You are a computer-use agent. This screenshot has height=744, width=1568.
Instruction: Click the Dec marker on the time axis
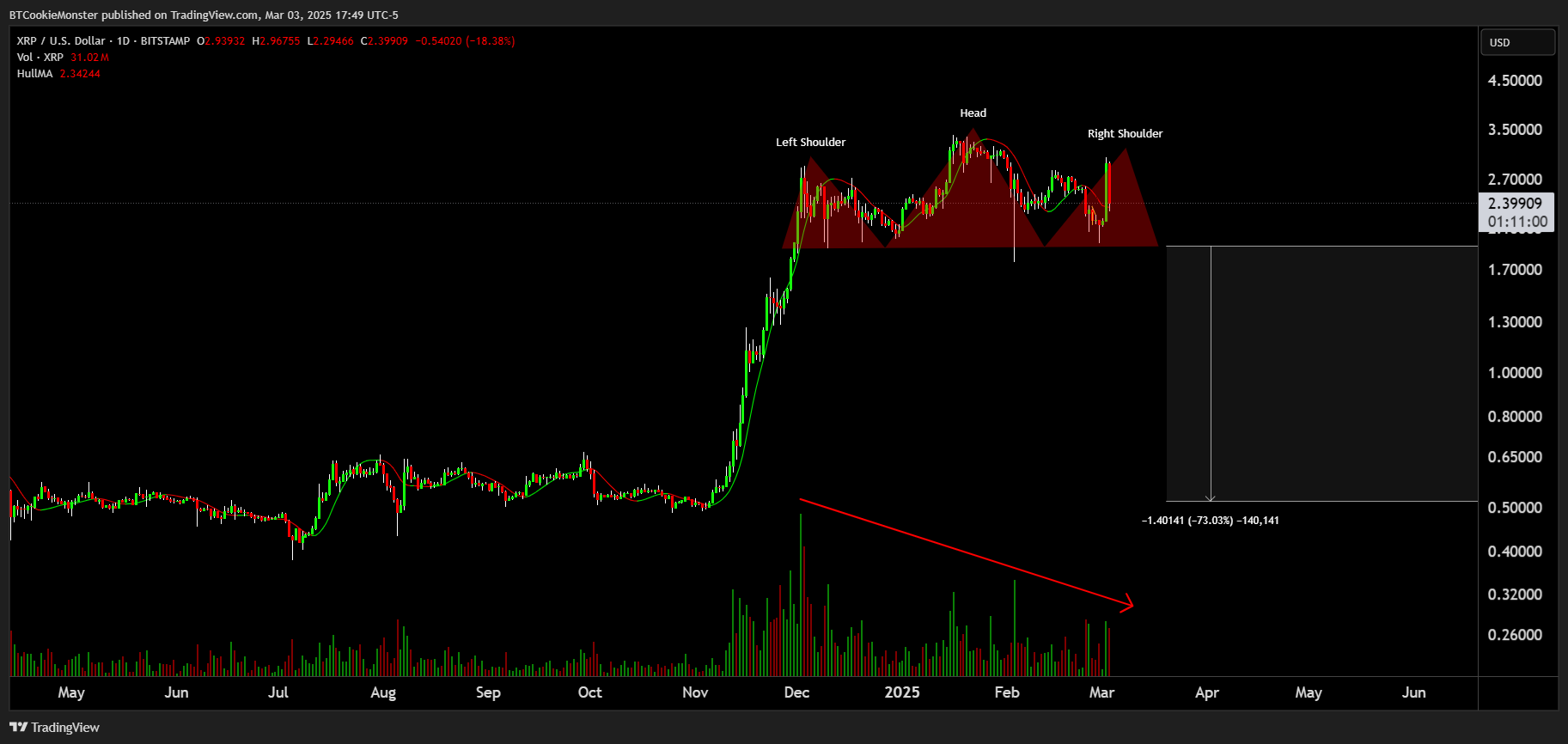796,692
